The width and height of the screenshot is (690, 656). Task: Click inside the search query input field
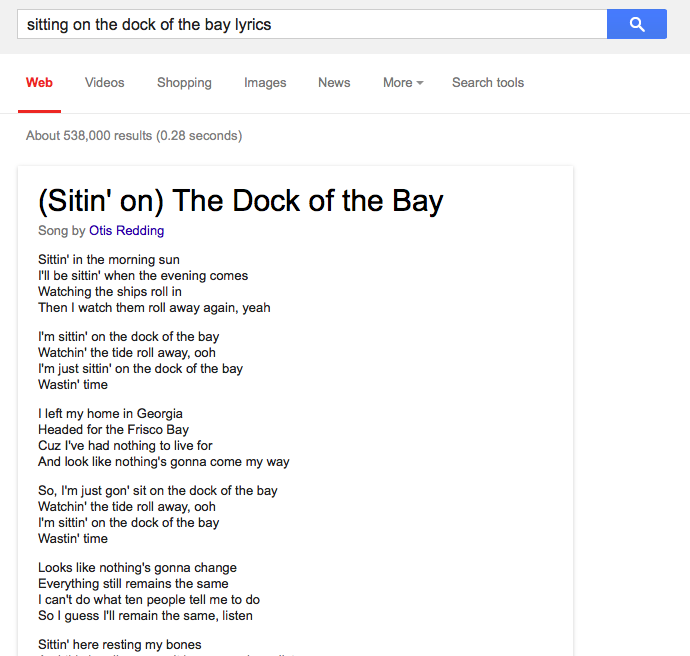point(310,24)
